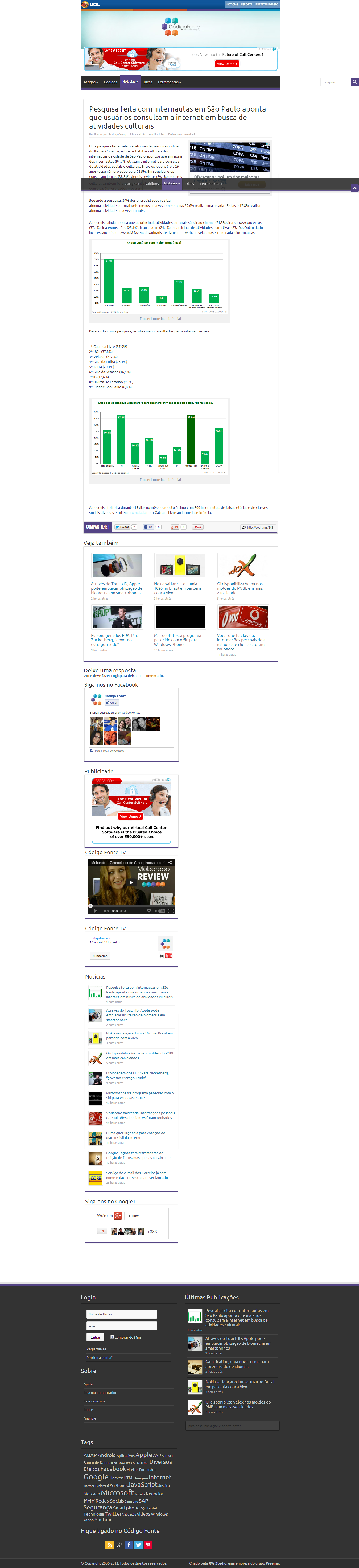Click the Facebook Like share button

[148, 527]
